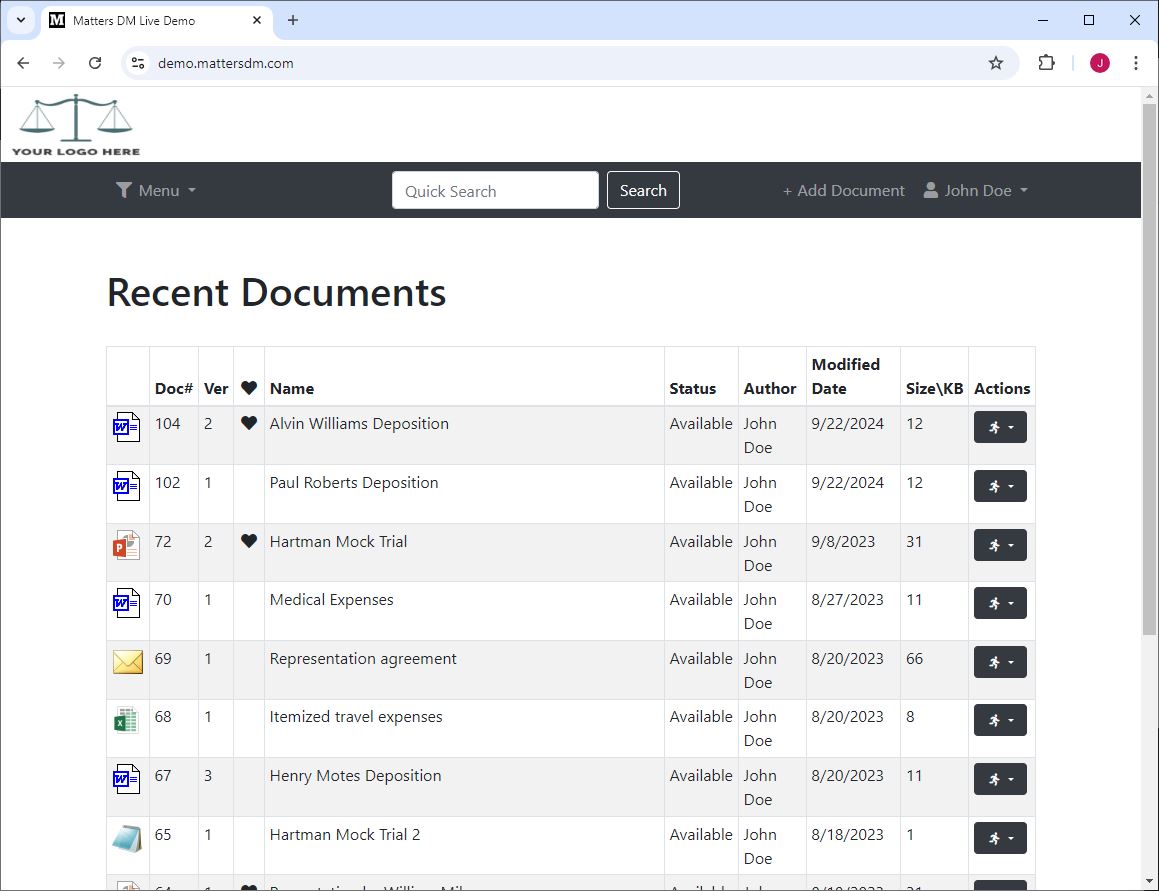
Task: Expand the Actions dropdown for Medical Expenses
Action: click(999, 603)
